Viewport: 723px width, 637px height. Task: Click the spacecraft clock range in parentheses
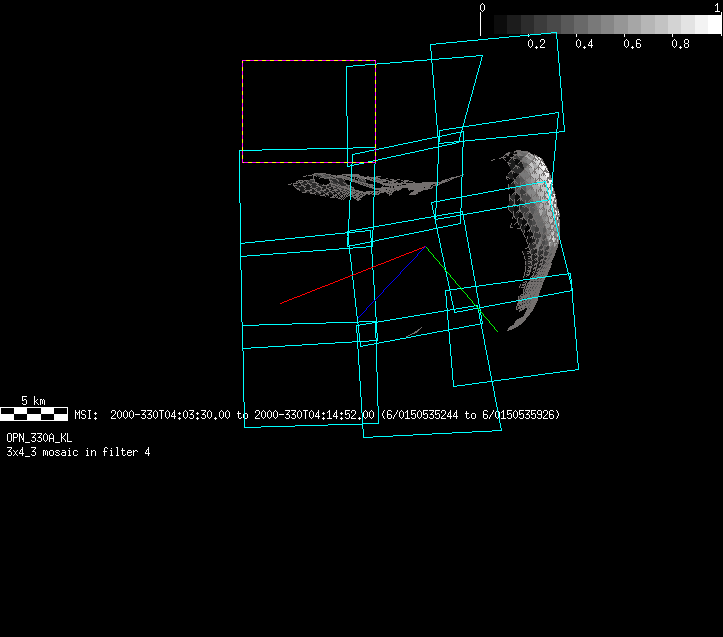pyautogui.click(x=470, y=414)
